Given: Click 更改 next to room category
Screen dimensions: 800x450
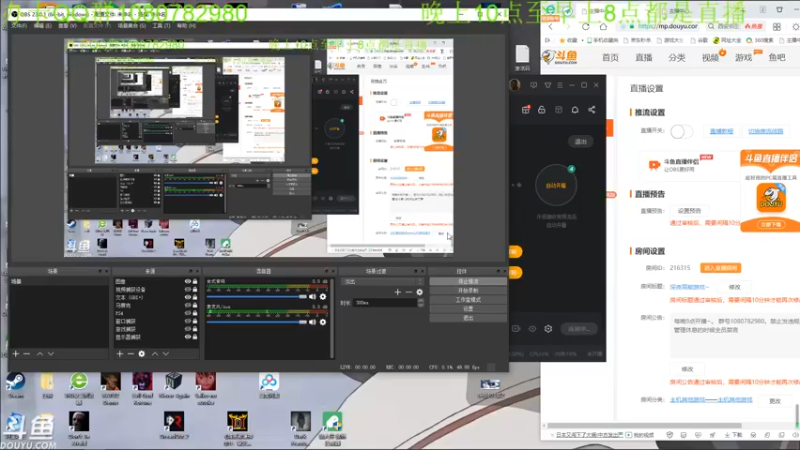Looking at the screenshot, I should 775,401.
